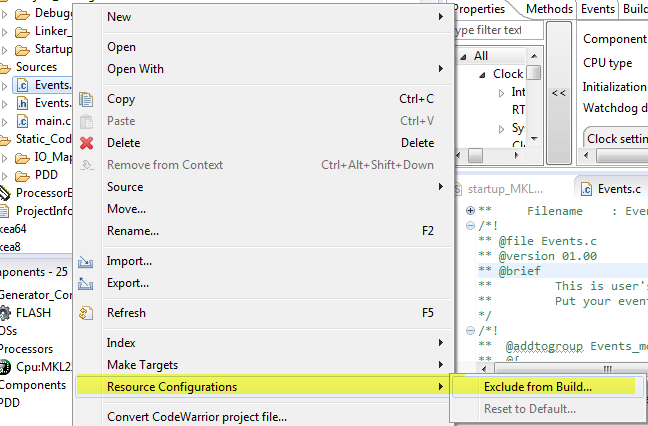
Task: Click the Copy icon in context menu
Action: pos(86,100)
